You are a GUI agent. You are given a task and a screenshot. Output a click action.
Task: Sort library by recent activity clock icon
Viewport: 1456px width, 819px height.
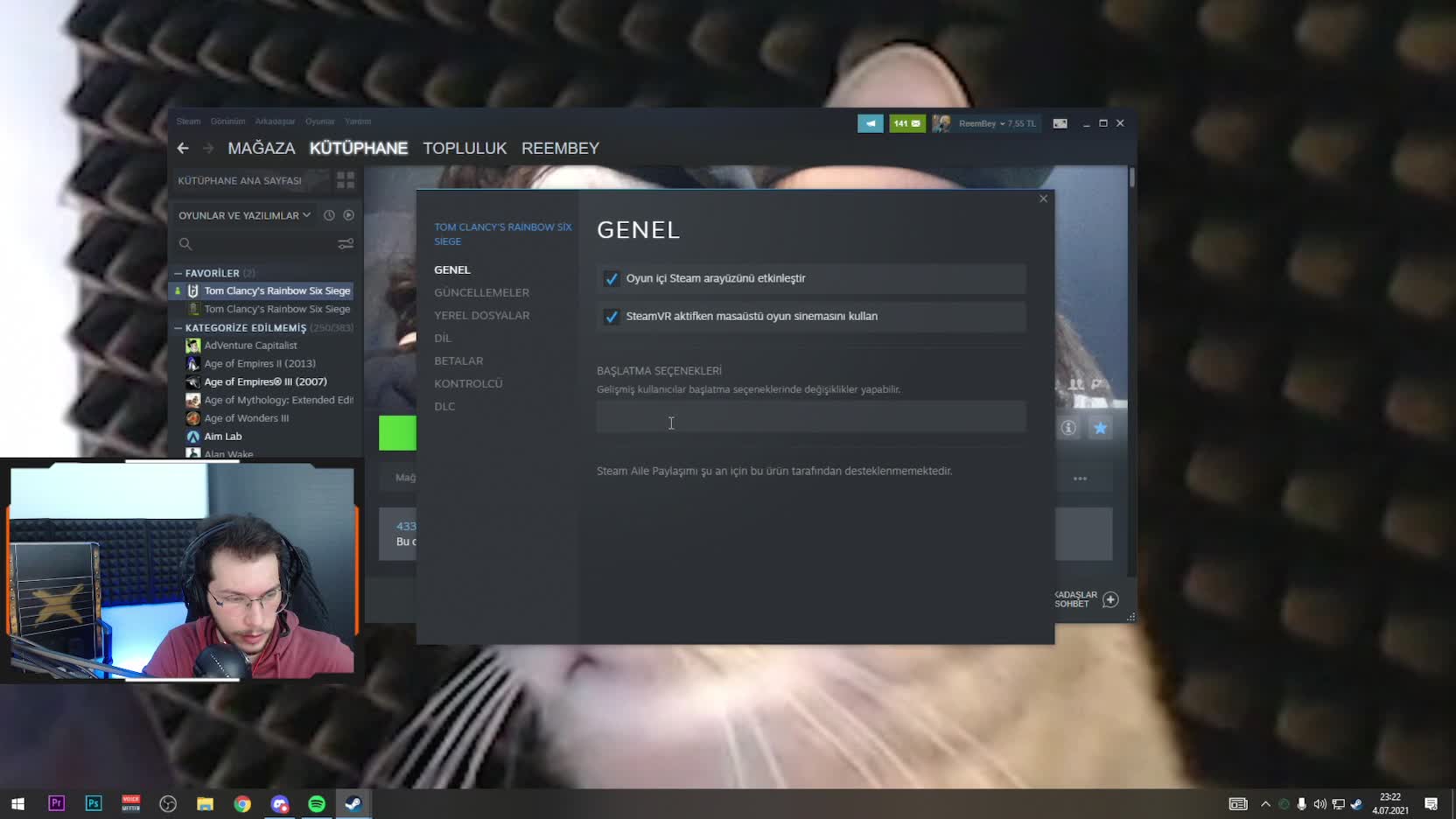coord(329,215)
